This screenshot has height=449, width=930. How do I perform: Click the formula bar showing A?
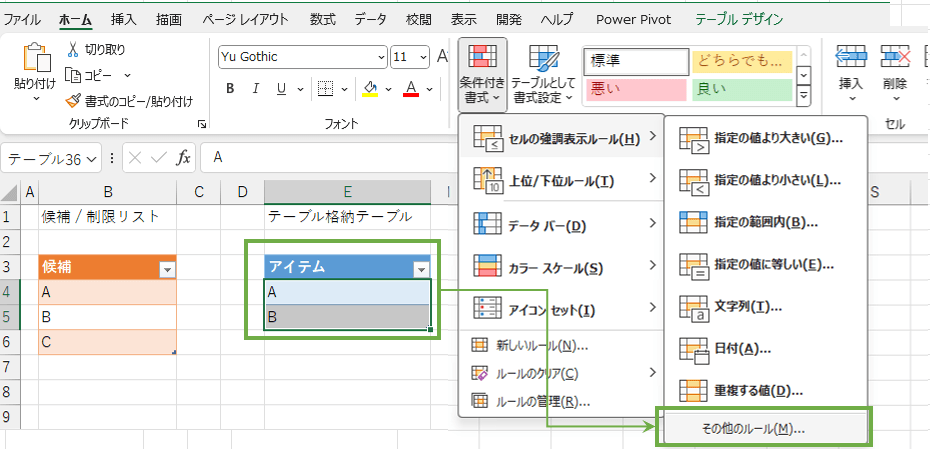tap(329, 158)
